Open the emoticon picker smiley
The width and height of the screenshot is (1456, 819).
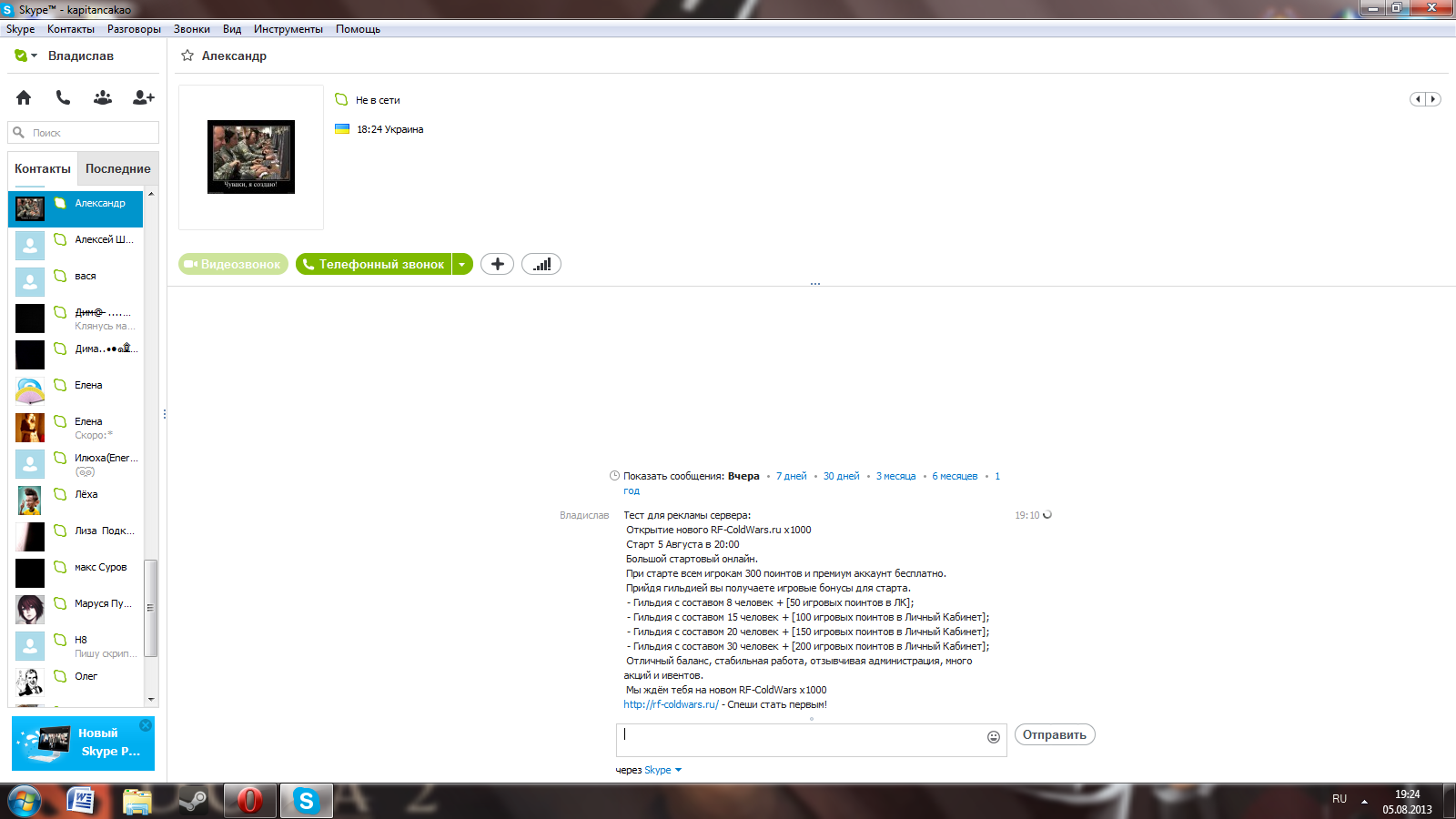[x=994, y=737]
